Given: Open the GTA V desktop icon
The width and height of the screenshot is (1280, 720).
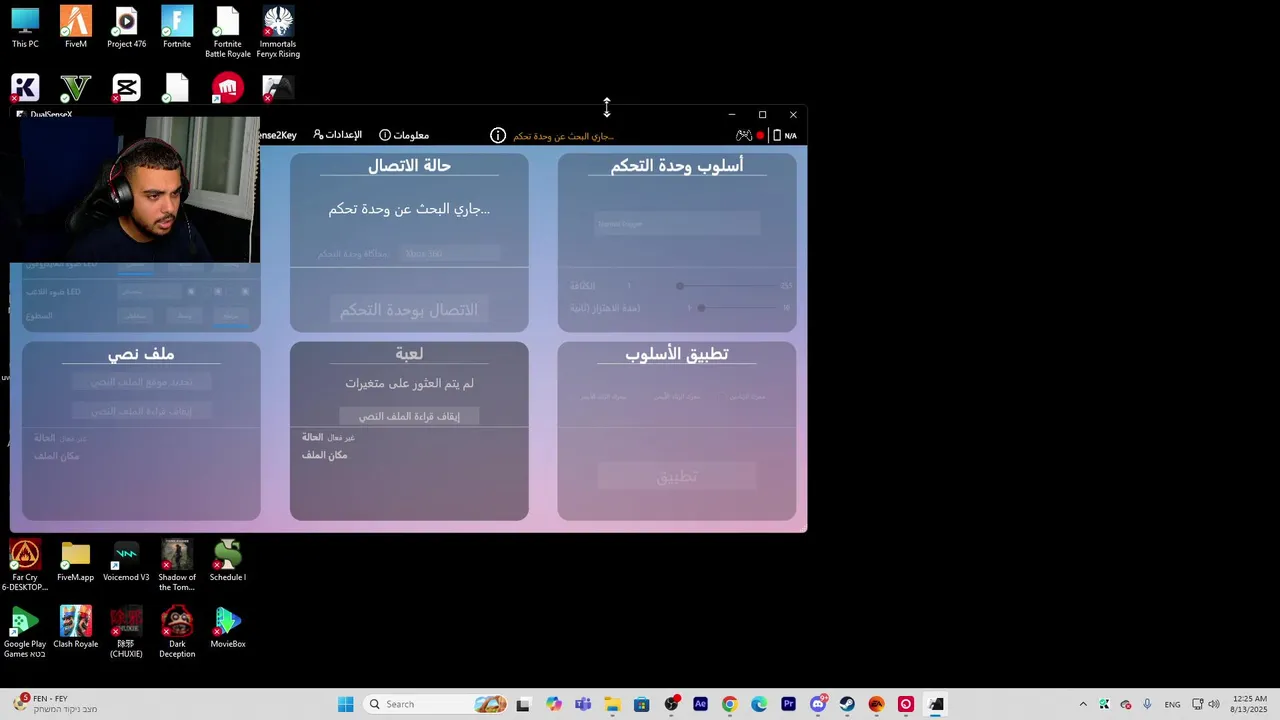Looking at the screenshot, I should click(x=75, y=88).
